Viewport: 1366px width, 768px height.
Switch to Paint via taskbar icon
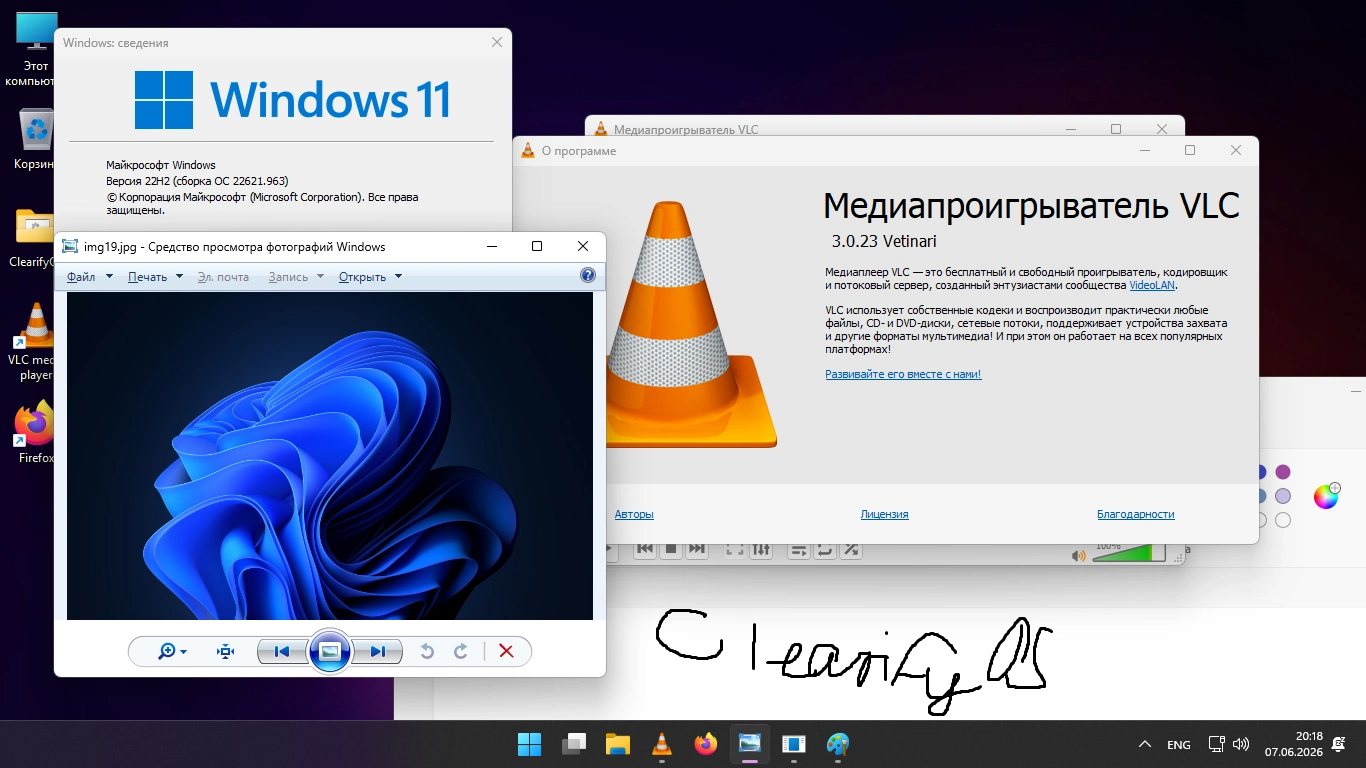[838, 744]
